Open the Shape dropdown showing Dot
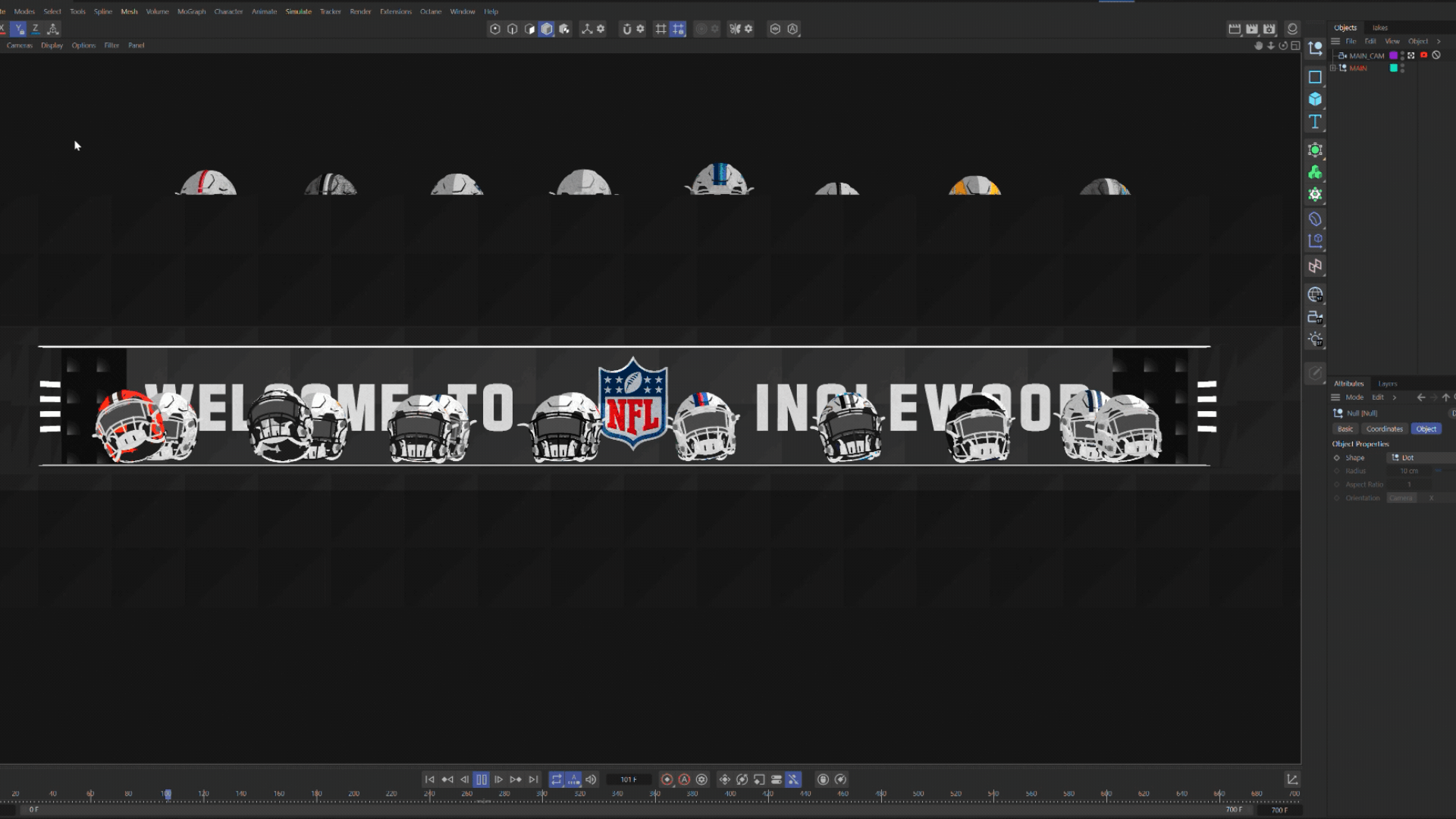1456x819 pixels. point(1420,458)
